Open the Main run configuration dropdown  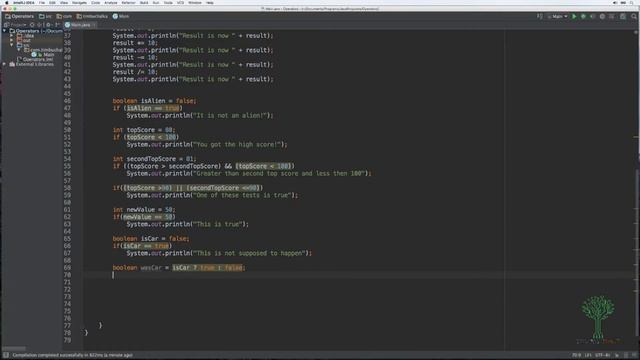tap(557, 16)
